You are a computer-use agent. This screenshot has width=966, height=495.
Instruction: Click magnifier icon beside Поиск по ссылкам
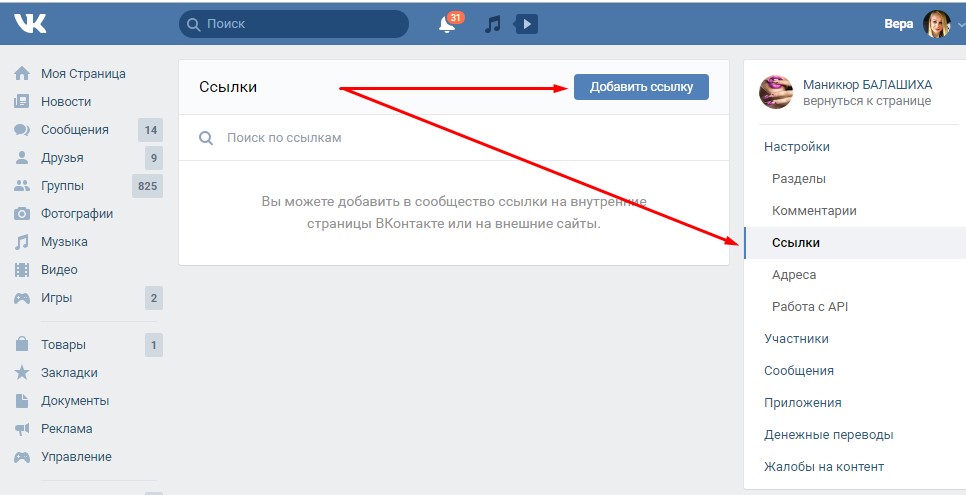coord(206,138)
